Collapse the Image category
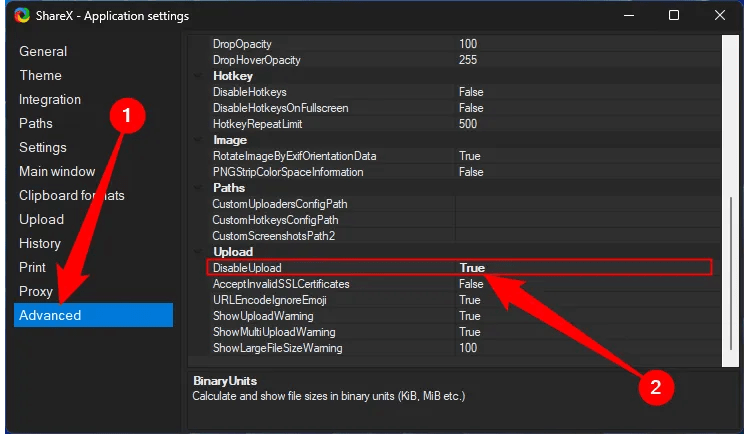750x434 pixels. pyautogui.click(x=198, y=140)
